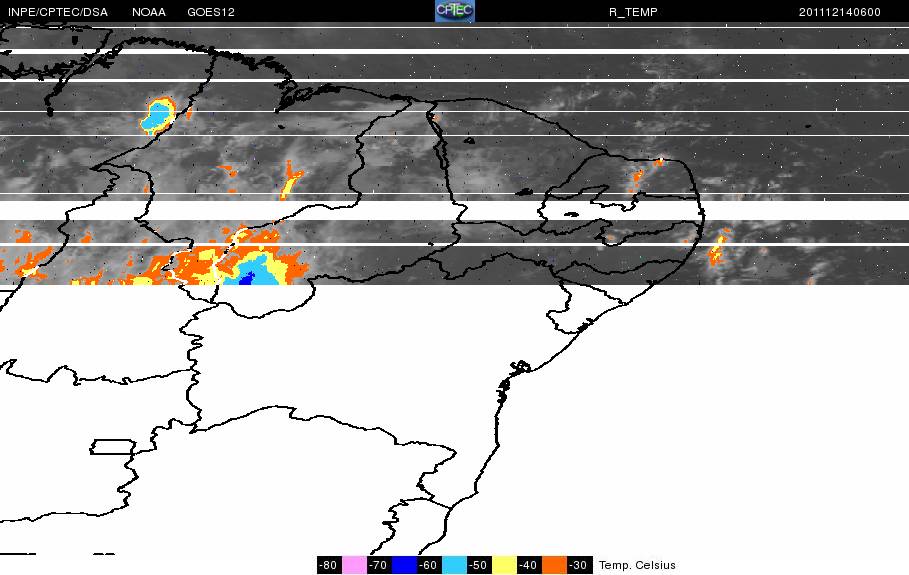This screenshot has width=909, height=575.
Task: Click the GOES12 satellite label
Action: point(211,12)
